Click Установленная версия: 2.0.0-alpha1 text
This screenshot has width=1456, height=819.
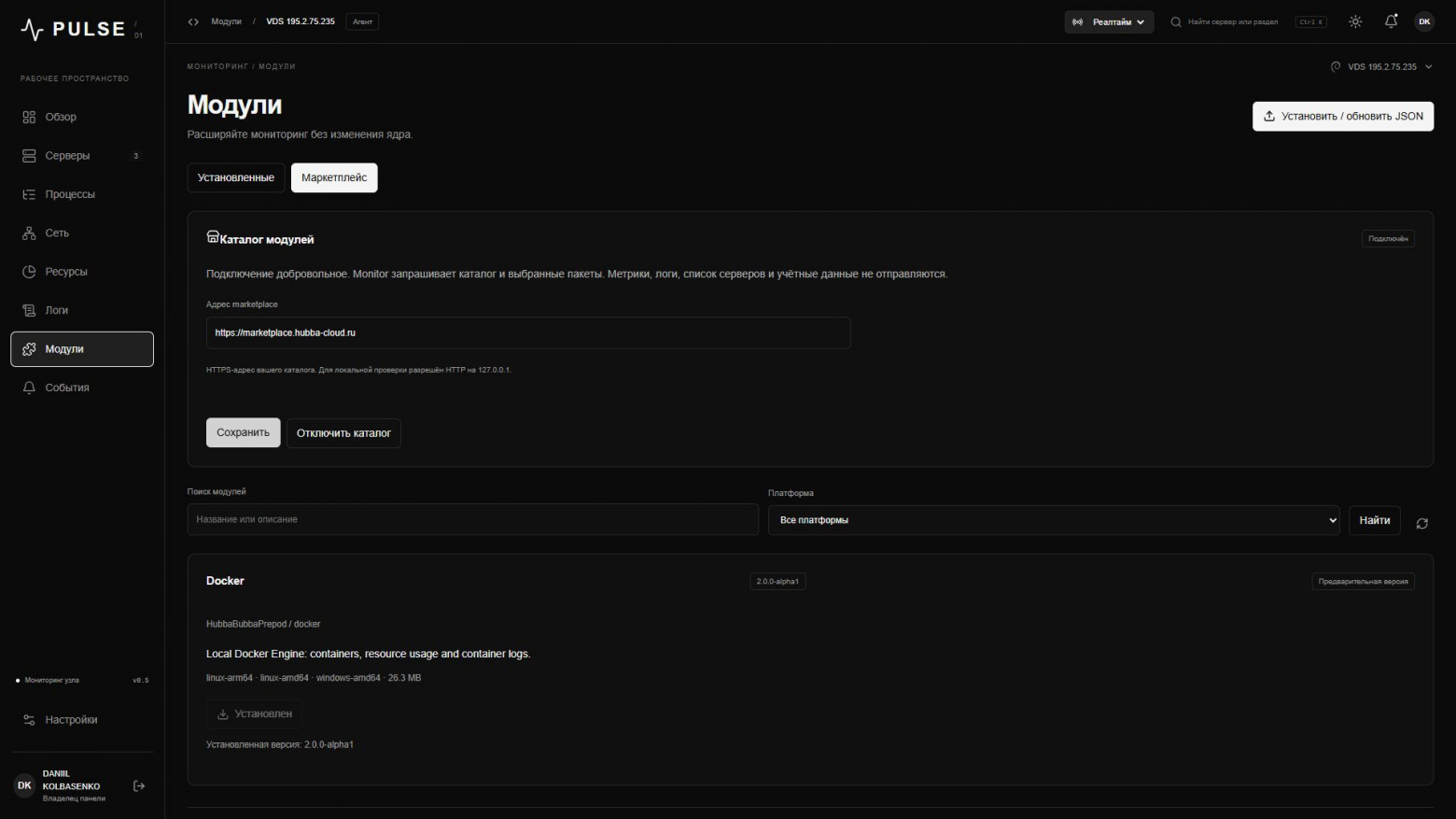pyautogui.click(x=280, y=744)
